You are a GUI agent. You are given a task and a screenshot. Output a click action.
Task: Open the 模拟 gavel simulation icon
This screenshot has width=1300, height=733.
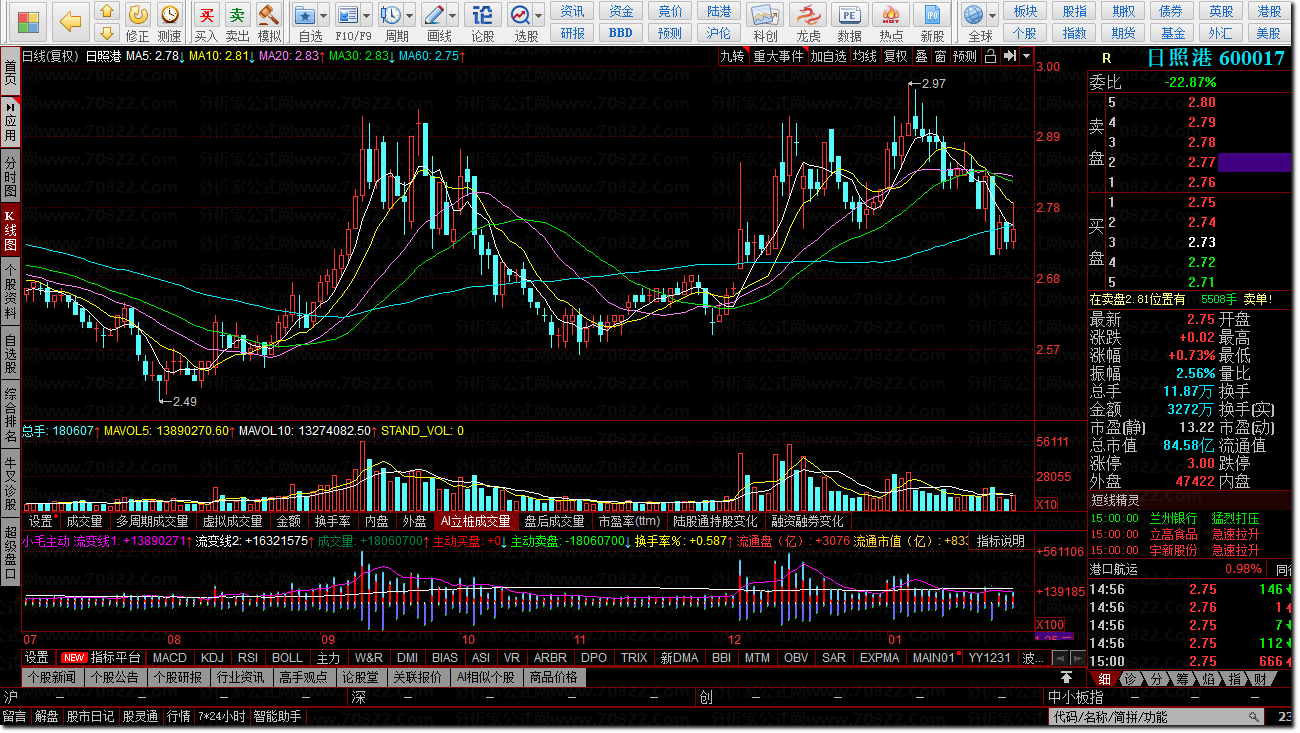click(269, 14)
